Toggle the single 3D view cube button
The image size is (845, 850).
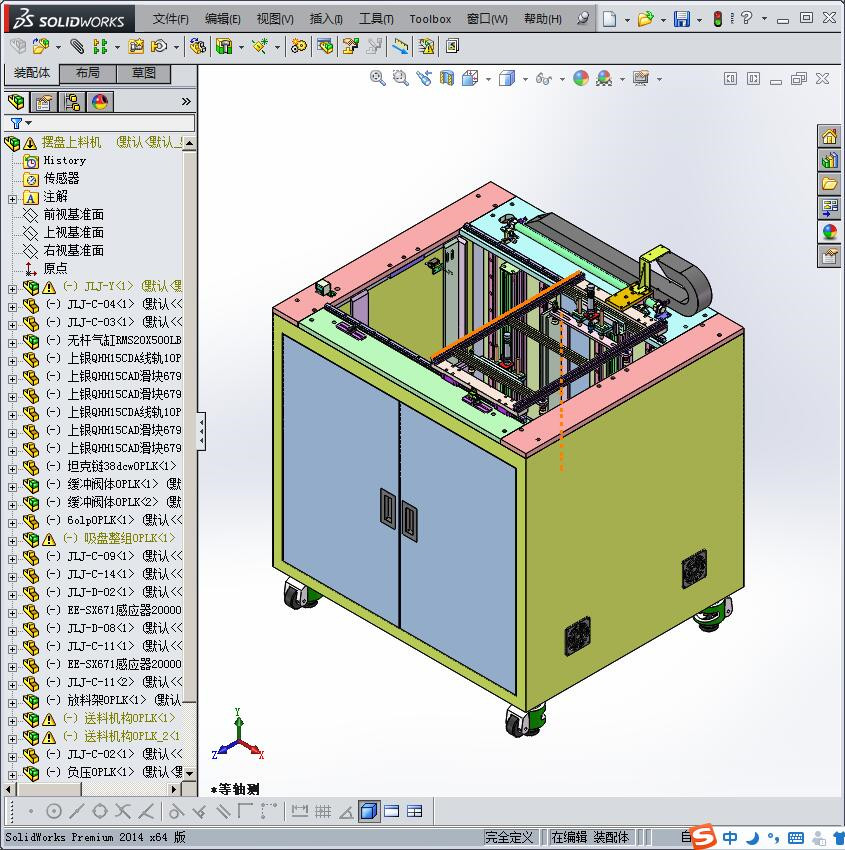369,812
